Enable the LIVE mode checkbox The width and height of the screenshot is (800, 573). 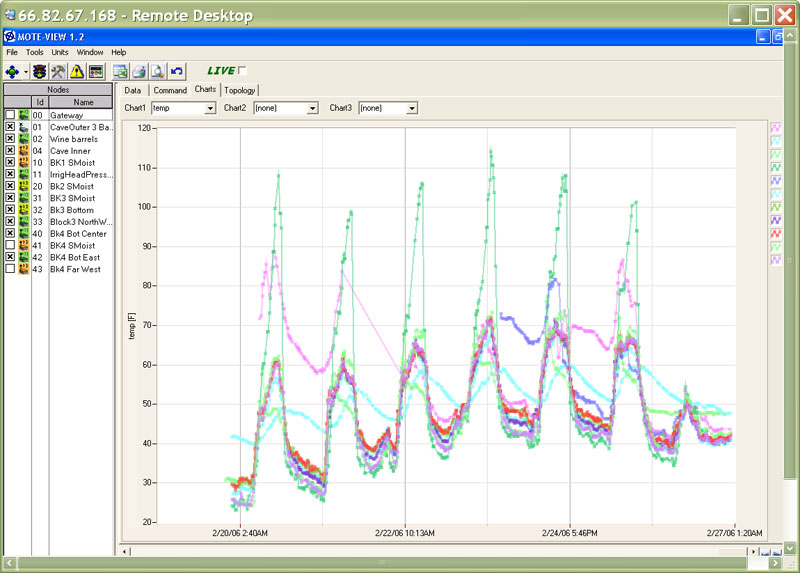coord(241,70)
